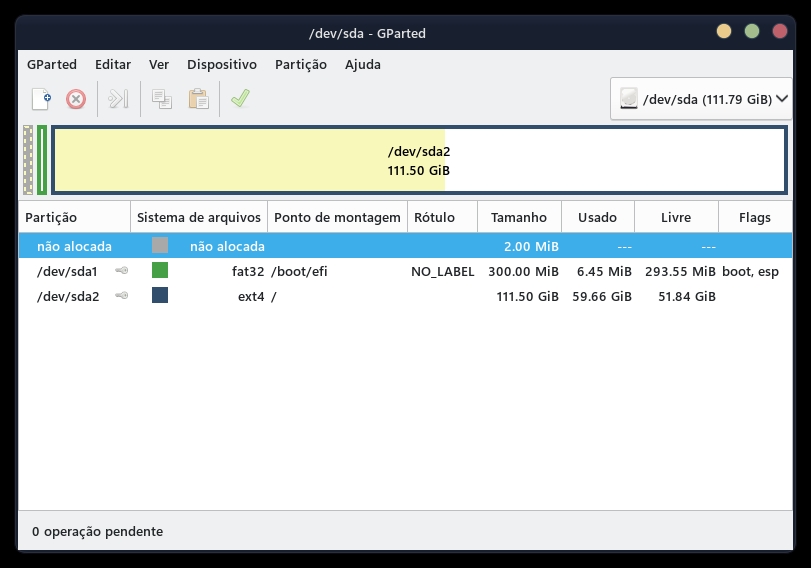Click the 6.45 MiB used value
The width and height of the screenshot is (811, 568).
[604, 271]
